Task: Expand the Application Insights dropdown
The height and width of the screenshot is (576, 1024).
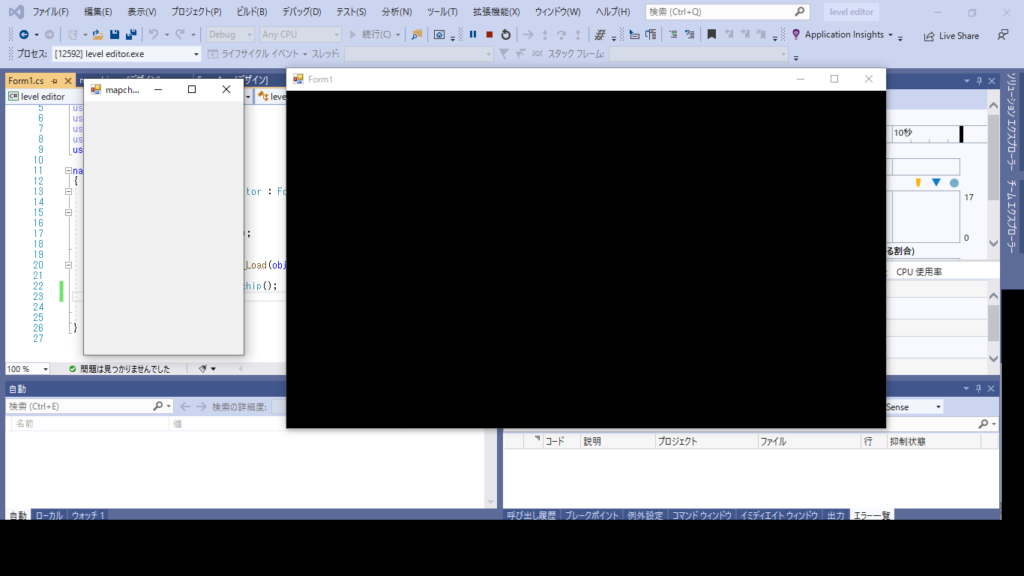Action: 890,35
